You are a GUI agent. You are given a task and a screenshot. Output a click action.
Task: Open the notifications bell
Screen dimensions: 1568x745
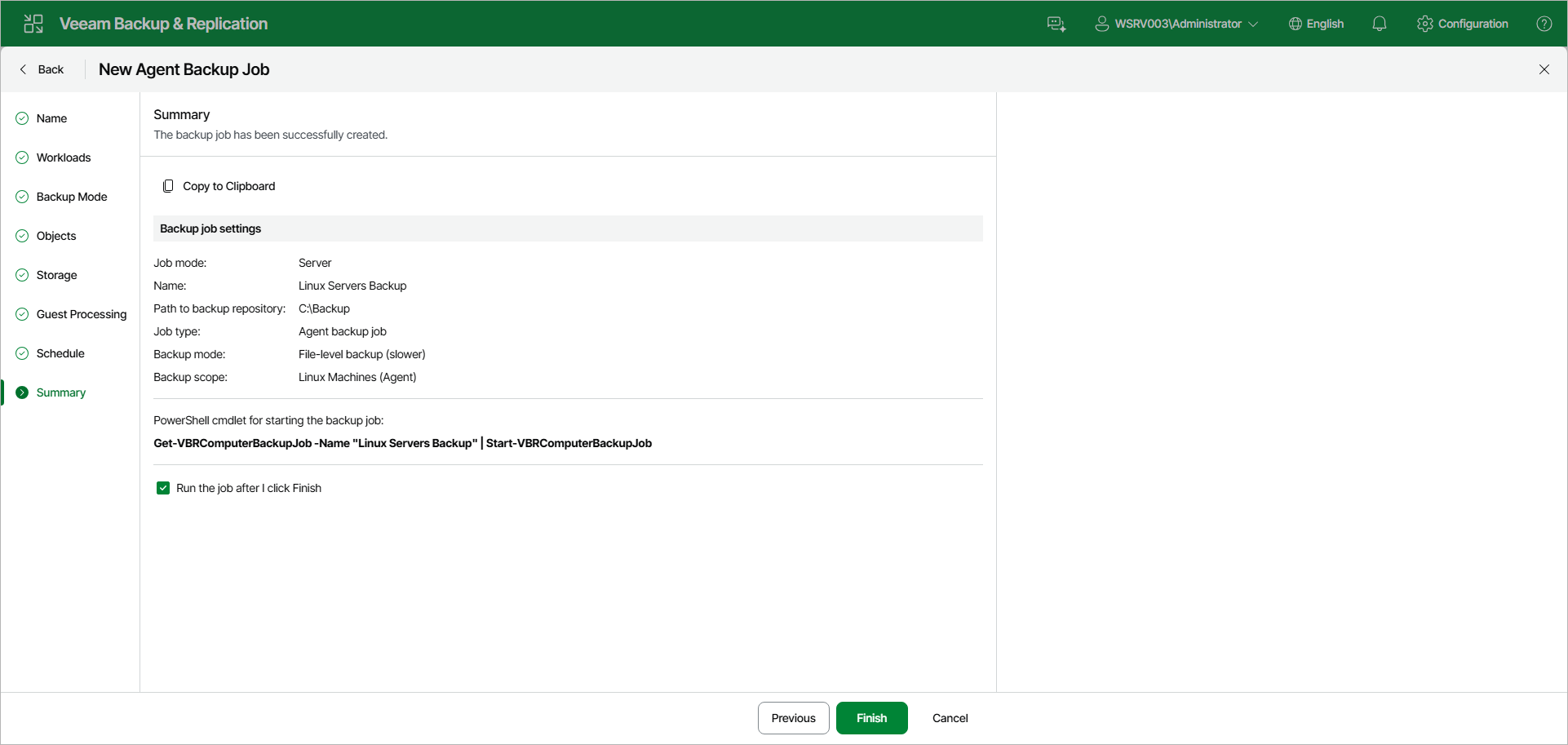[1380, 24]
